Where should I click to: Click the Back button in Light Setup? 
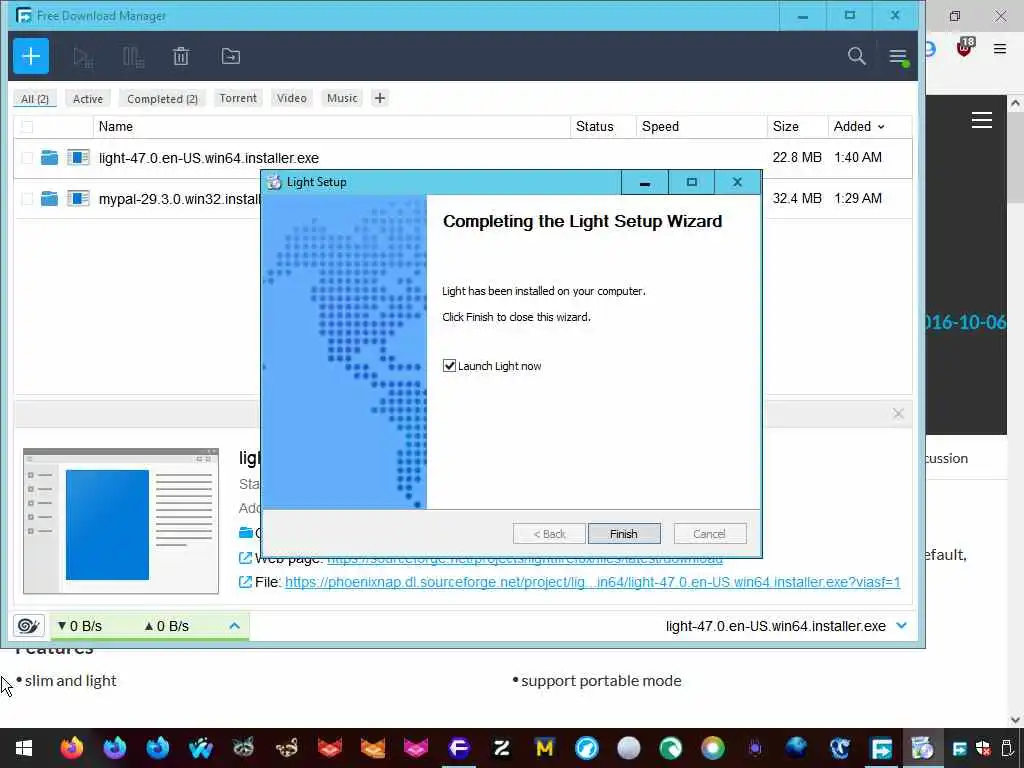549,534
